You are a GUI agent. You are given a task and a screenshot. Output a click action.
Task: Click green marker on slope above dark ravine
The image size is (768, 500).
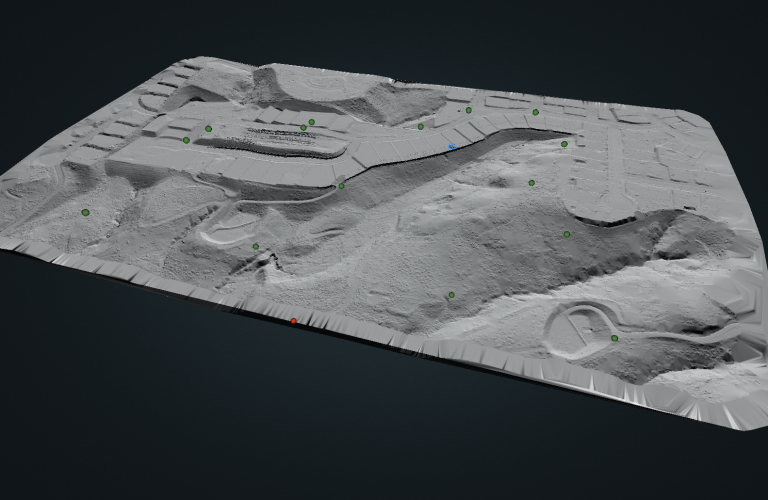tap(567, 234)
